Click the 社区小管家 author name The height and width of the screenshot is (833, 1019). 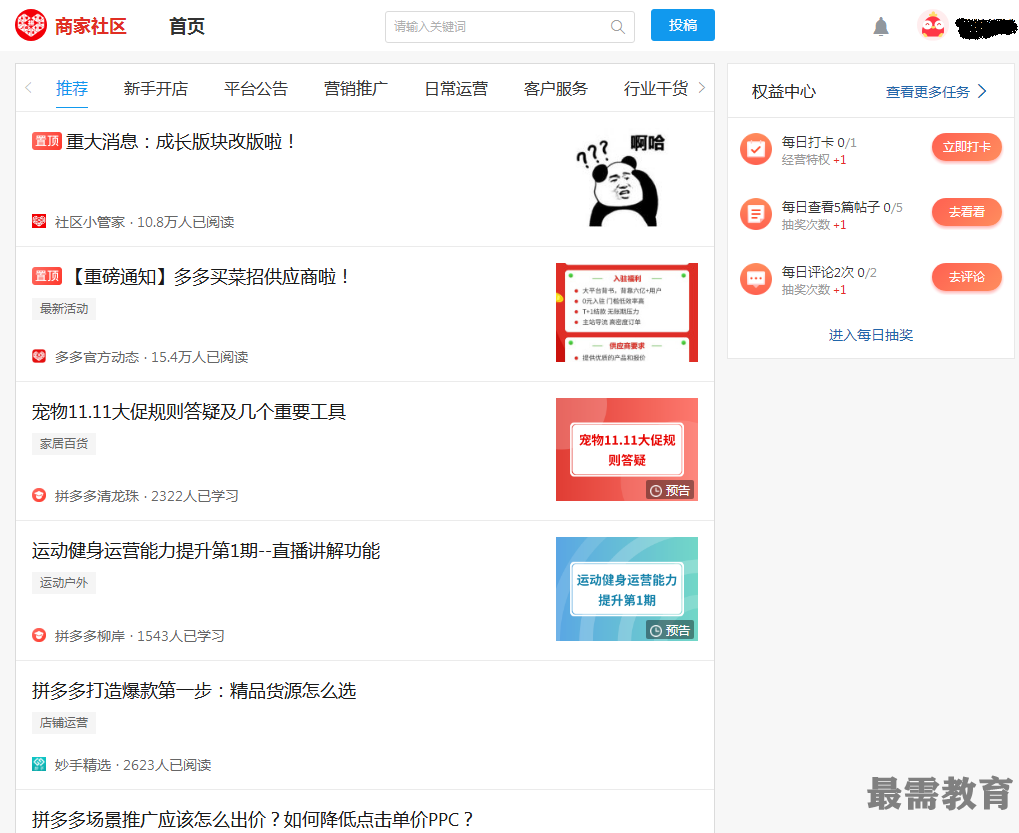click(90, 222)
